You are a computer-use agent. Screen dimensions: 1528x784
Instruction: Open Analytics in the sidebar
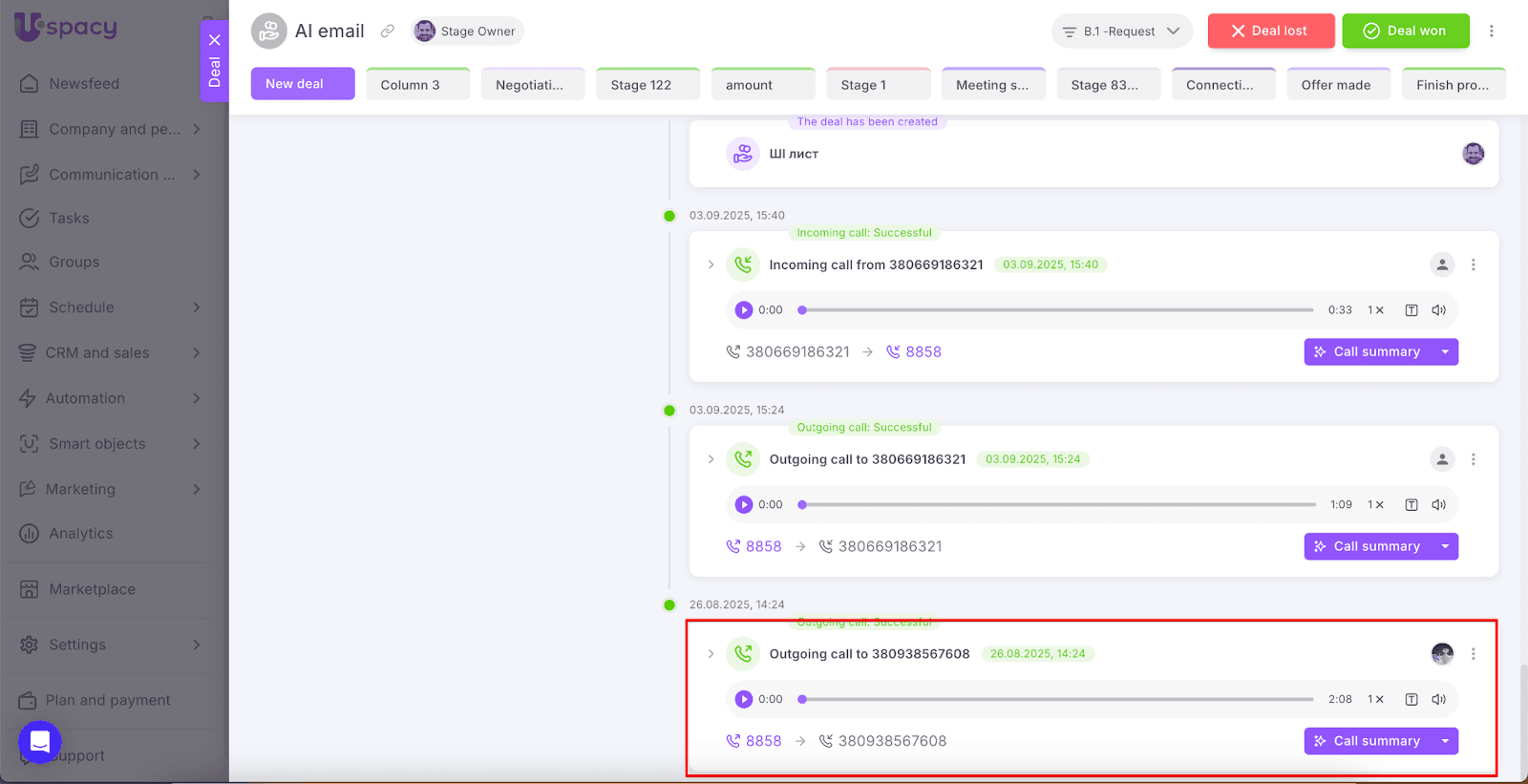click(x=81, y=534)
